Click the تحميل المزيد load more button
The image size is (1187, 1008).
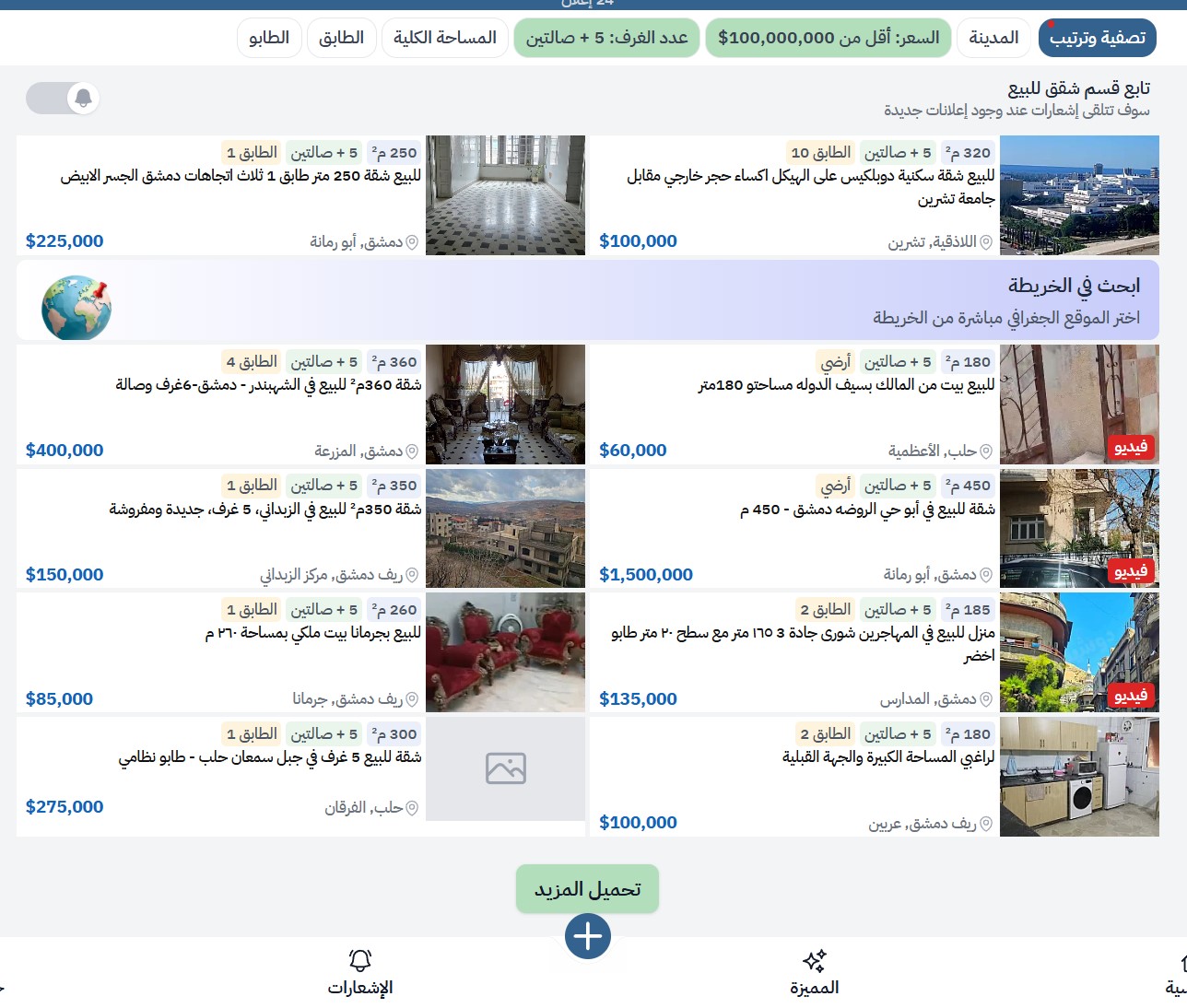pos(587,889)
